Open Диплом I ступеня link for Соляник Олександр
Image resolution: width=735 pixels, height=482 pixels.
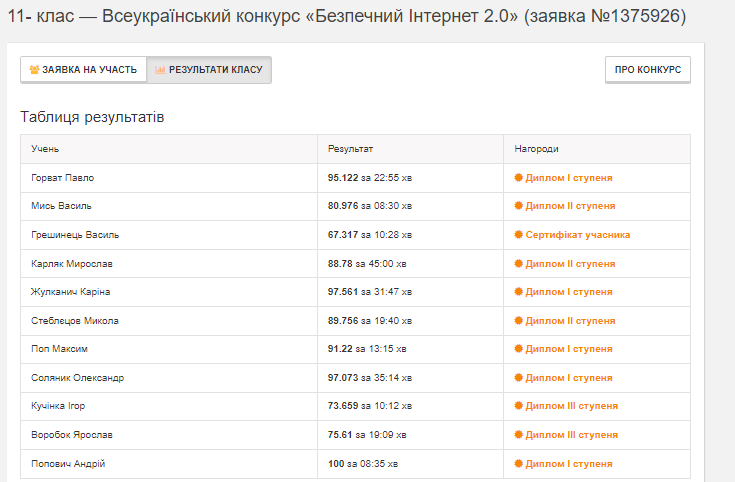(x=569, y=378)
